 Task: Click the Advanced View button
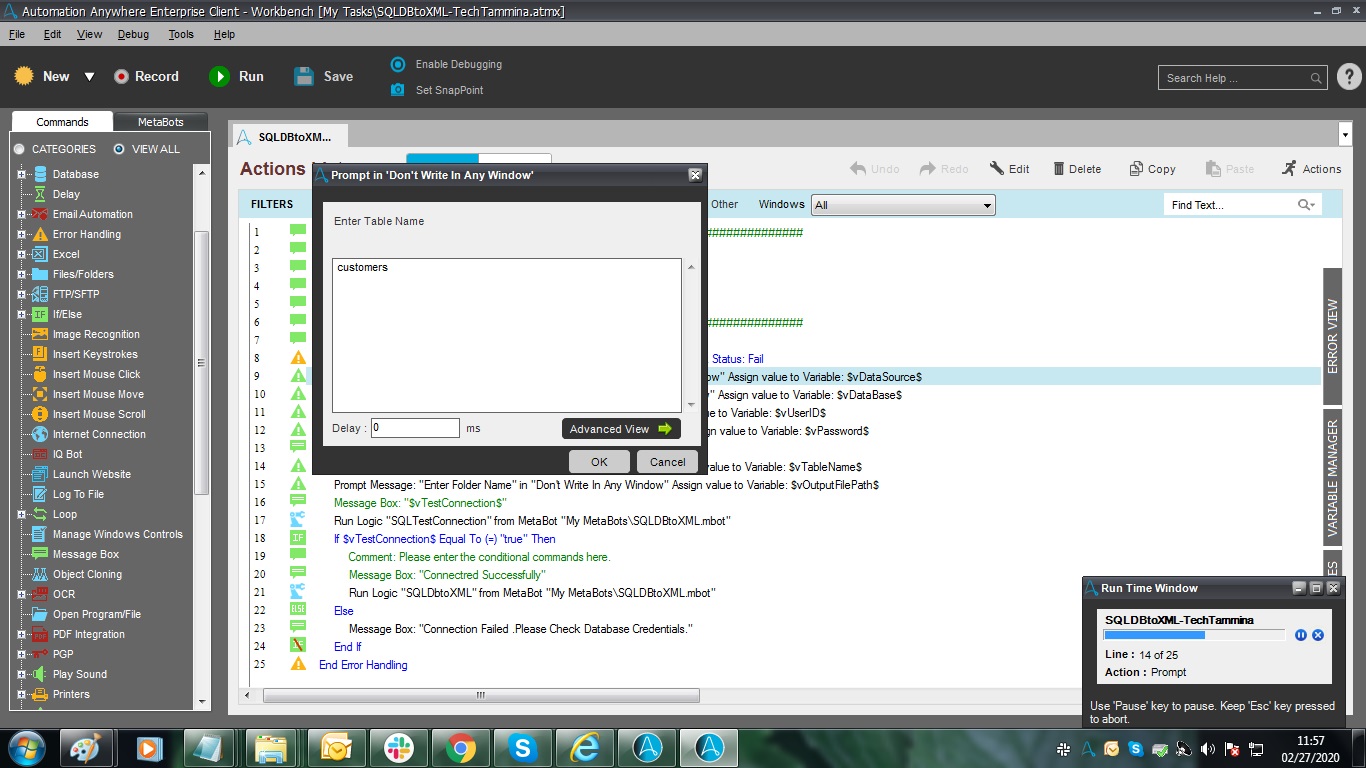pos(620,429)
